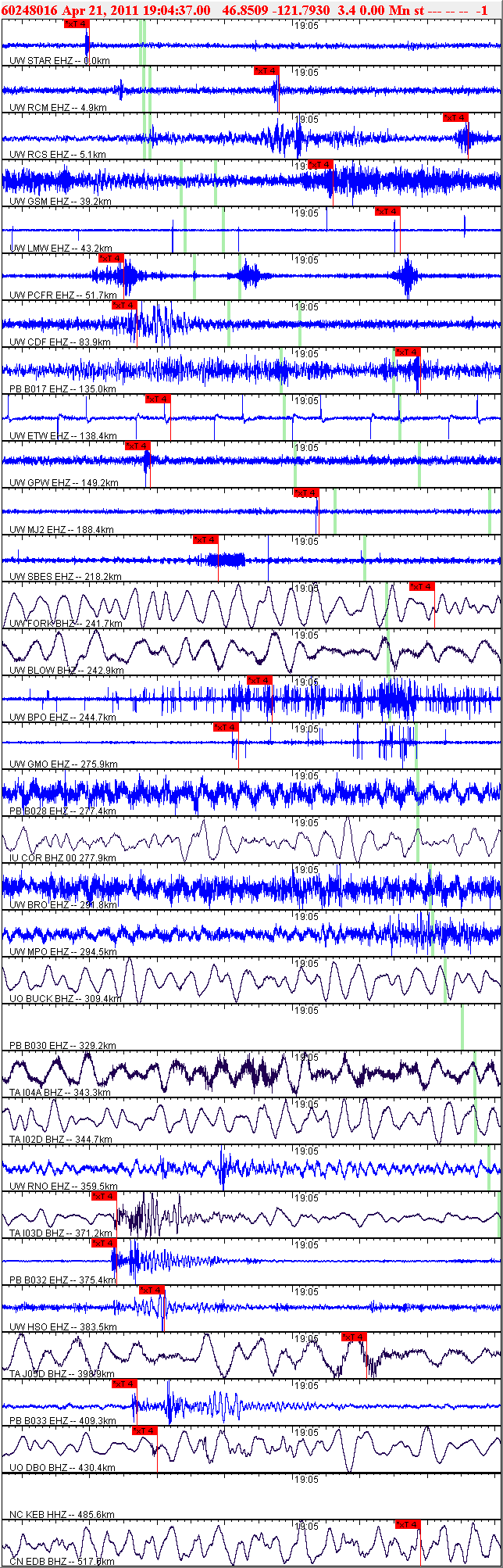This screenshot has height=1568, width=503.
Task: Click the label UO DBO BHZ -- 430.4km
Action: [62, 1468]
